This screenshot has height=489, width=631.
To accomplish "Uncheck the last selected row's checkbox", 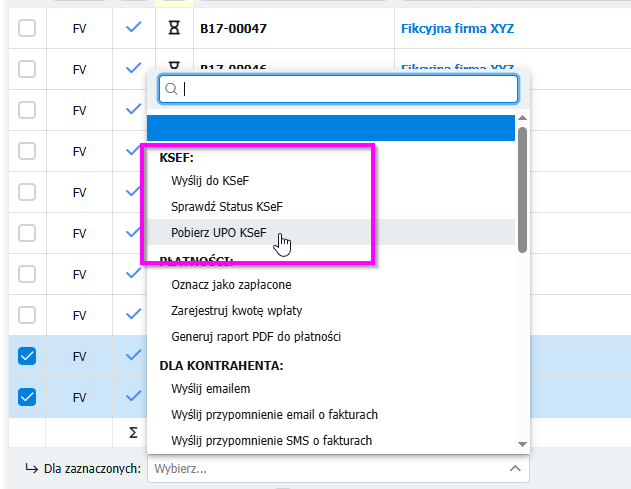I will (27, 396).
